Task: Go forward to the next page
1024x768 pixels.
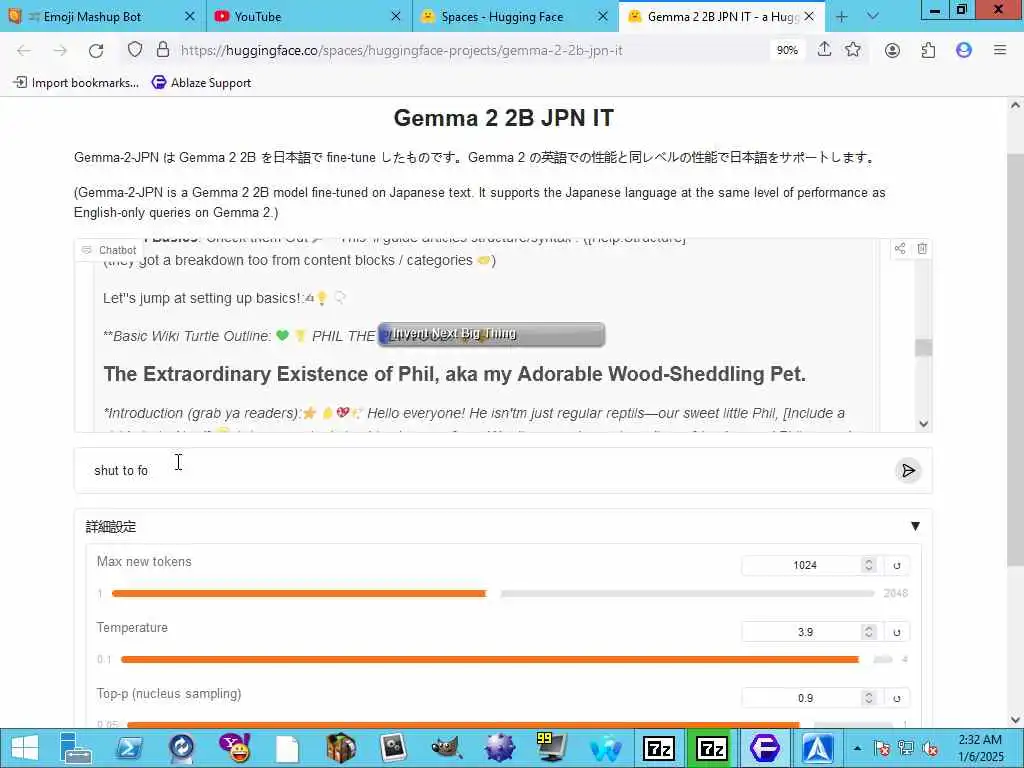Action: point(60,50)
